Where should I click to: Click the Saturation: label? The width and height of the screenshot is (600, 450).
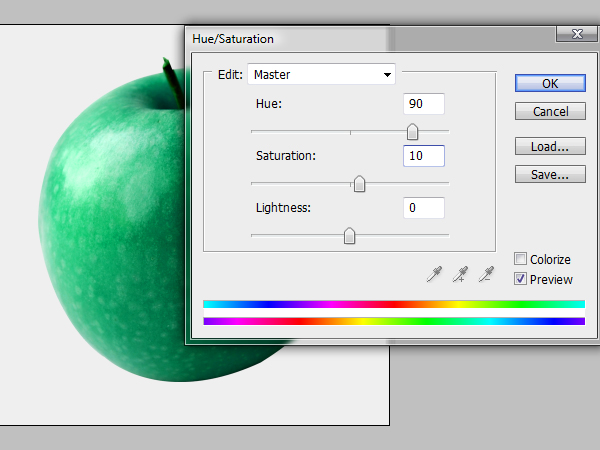tap(286, 156)
